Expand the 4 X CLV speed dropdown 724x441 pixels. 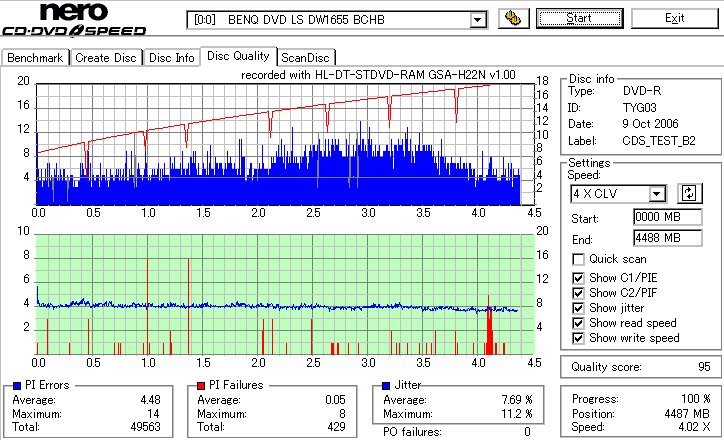(x=656, y=193)
